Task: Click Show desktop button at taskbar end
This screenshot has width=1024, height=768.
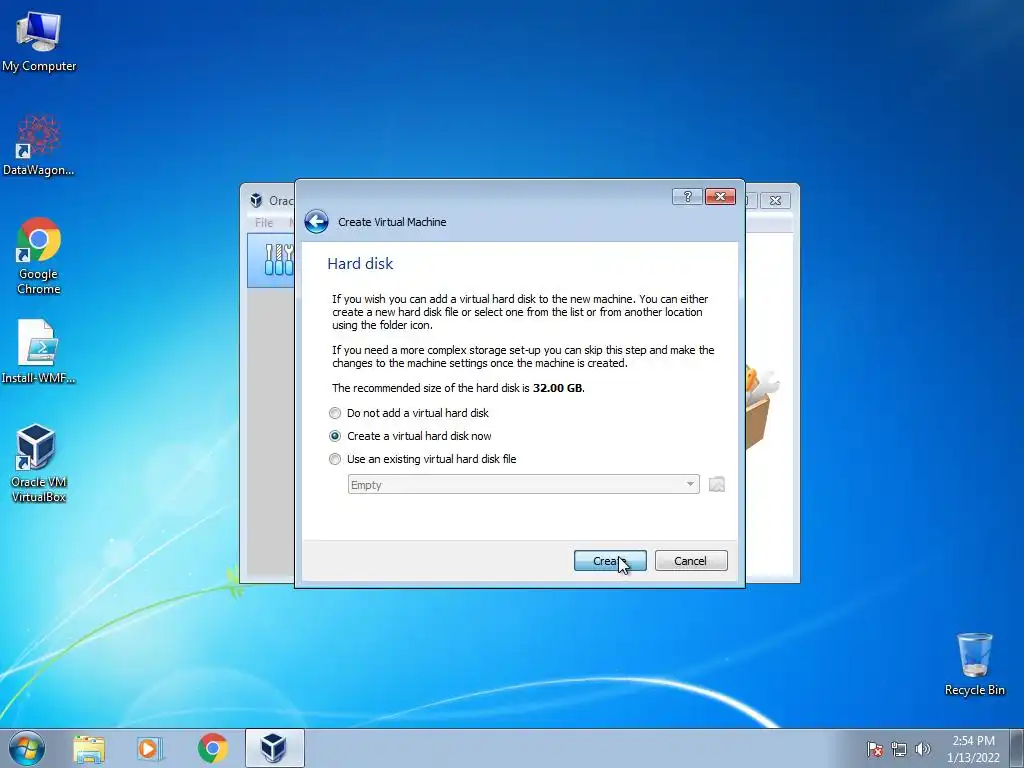Action: coord(1017,749)
